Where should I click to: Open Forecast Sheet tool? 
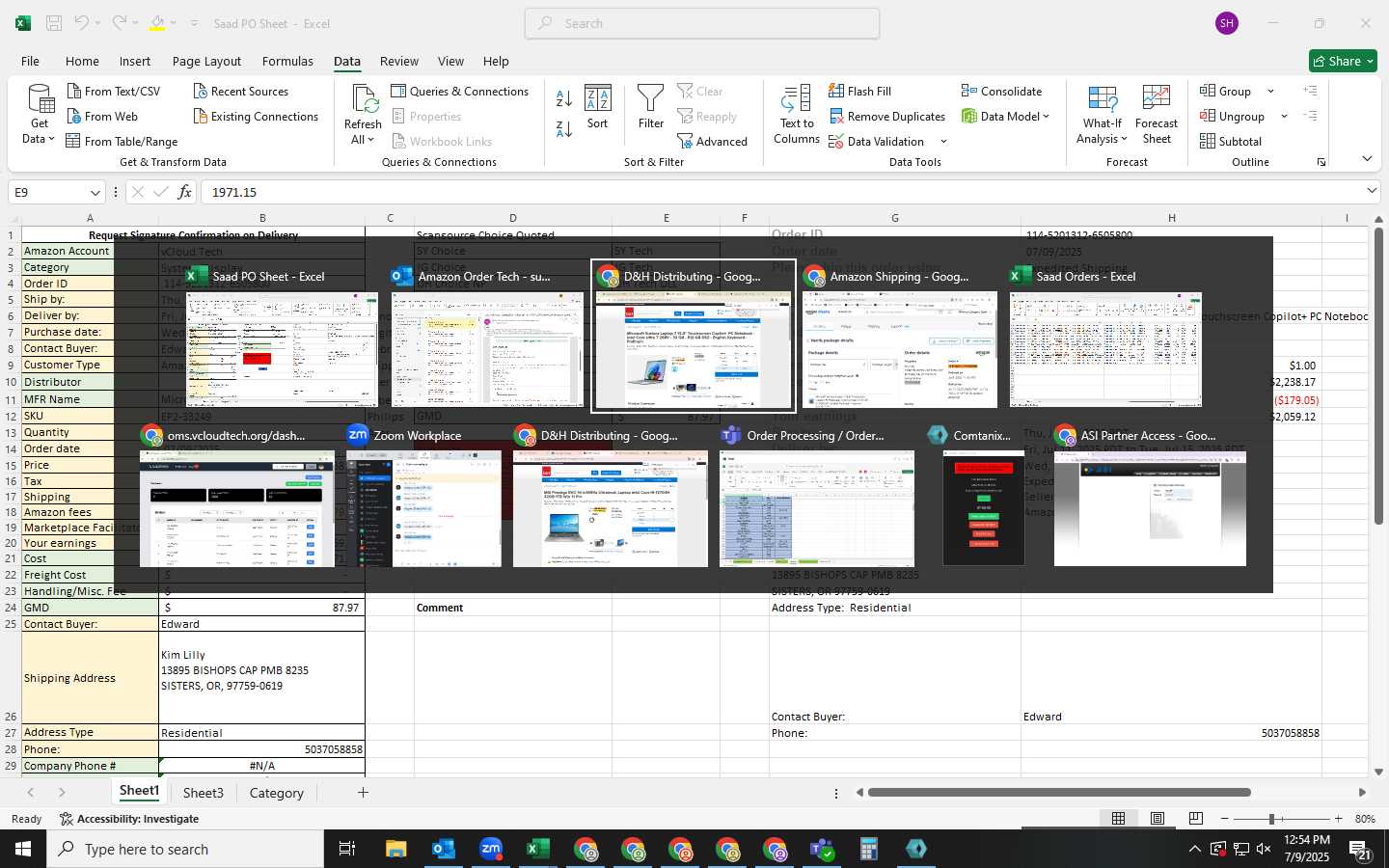click(x=1157, y=115)
